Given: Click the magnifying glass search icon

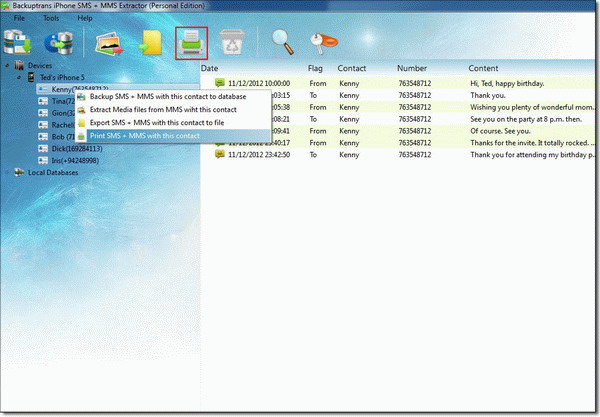Looking at the screenshot, I should pyautogui.click(x=283, y=42).
